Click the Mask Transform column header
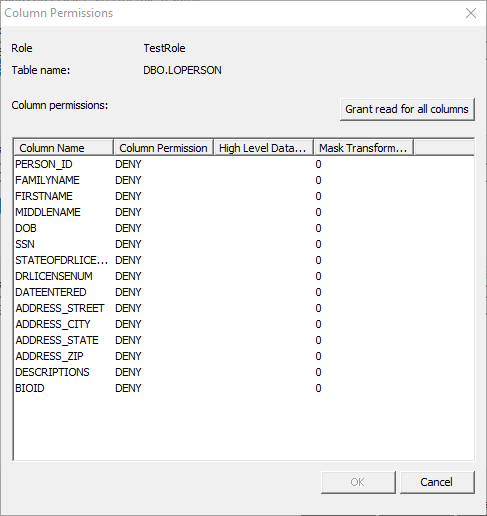Screen dimensions: 487x516 click(x=364, y=148)
